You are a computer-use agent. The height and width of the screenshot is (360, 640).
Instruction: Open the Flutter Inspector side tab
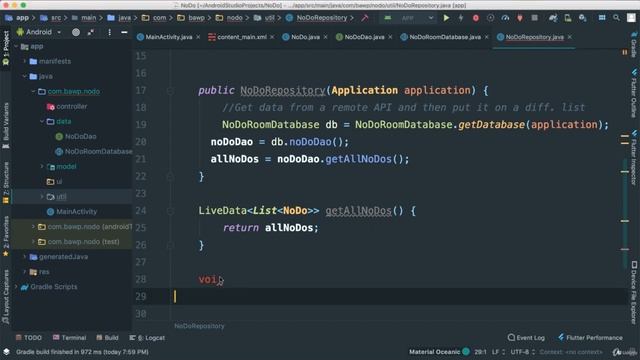(x=634, y=158)
